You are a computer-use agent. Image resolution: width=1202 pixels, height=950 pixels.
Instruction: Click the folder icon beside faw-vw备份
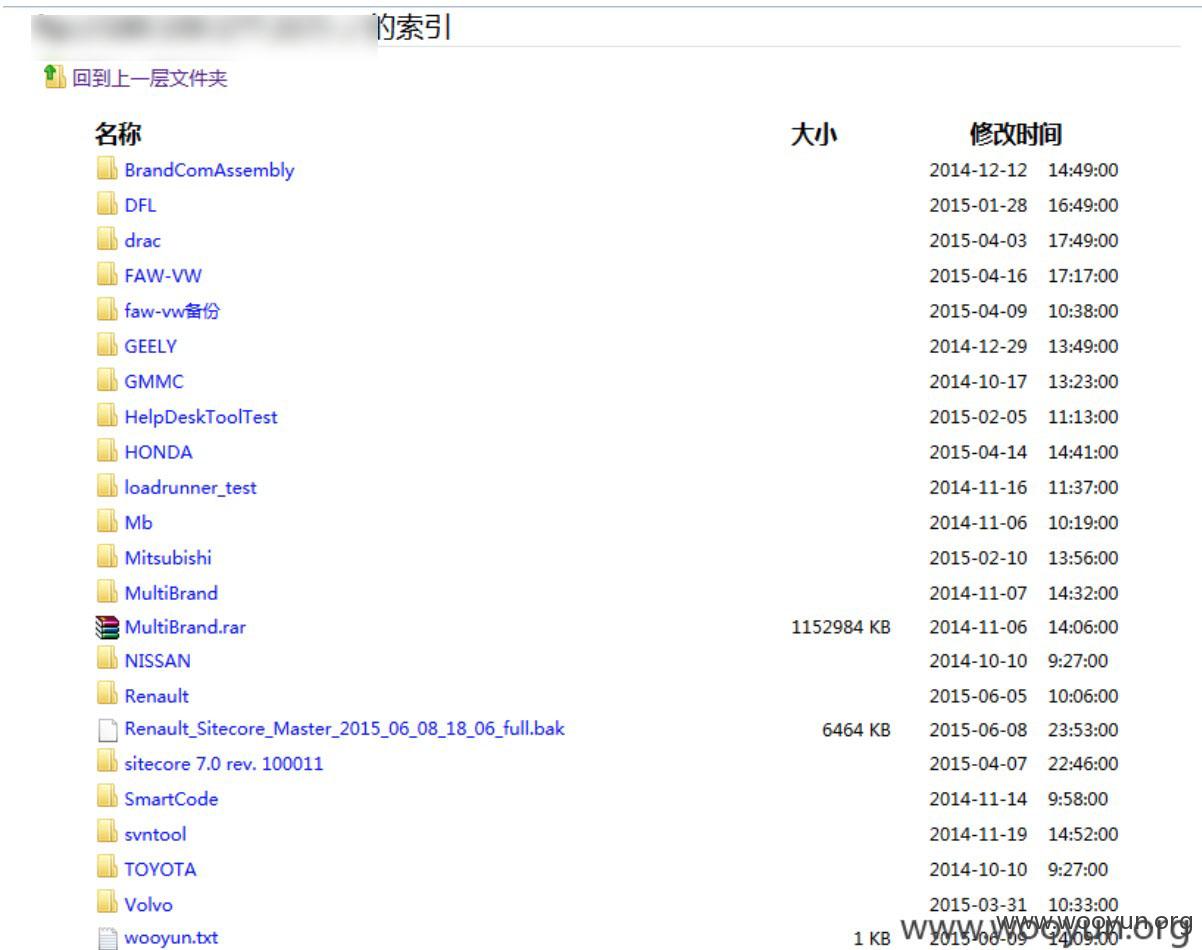[107, 310]
